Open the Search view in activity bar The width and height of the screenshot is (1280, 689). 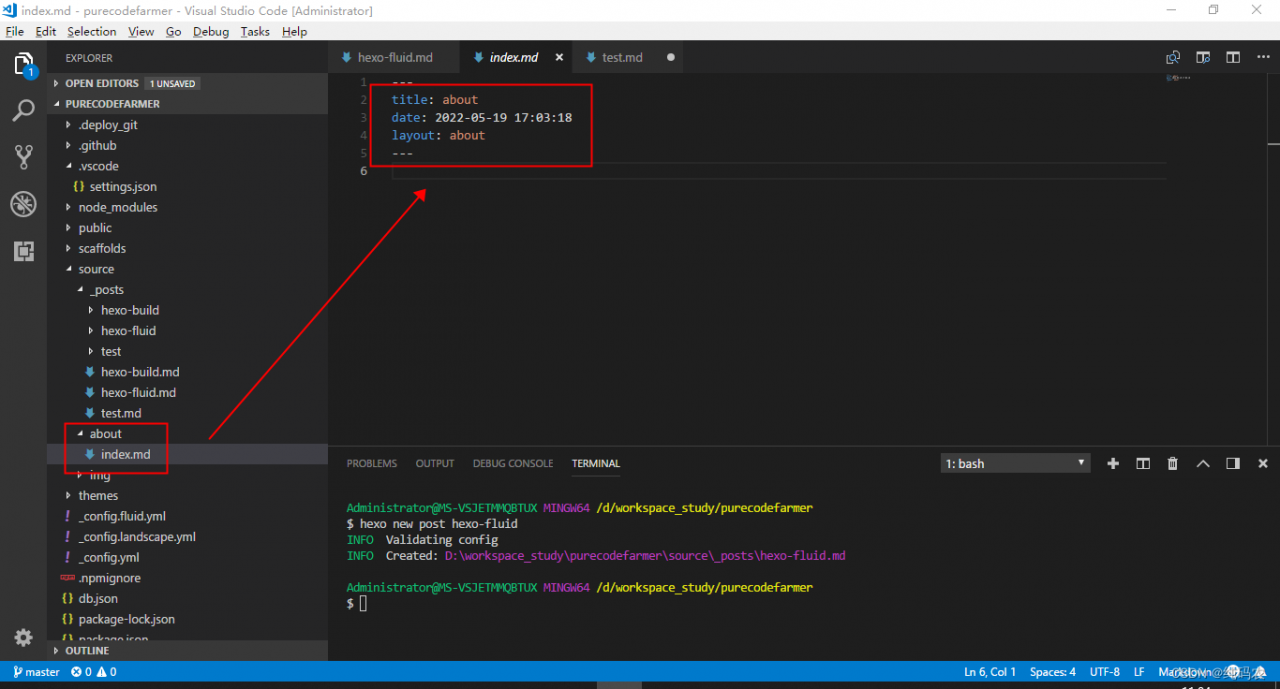tap(24, 111)
